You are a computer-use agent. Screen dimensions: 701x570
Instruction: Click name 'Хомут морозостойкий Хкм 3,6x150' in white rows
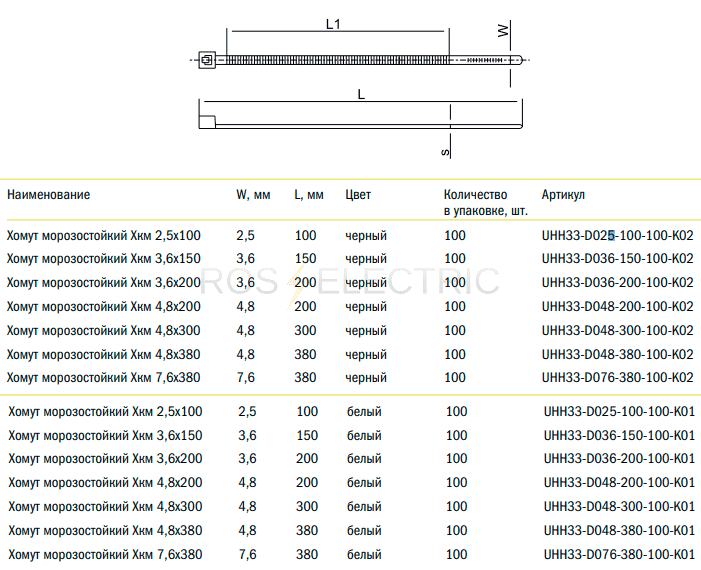click(106, 436)
